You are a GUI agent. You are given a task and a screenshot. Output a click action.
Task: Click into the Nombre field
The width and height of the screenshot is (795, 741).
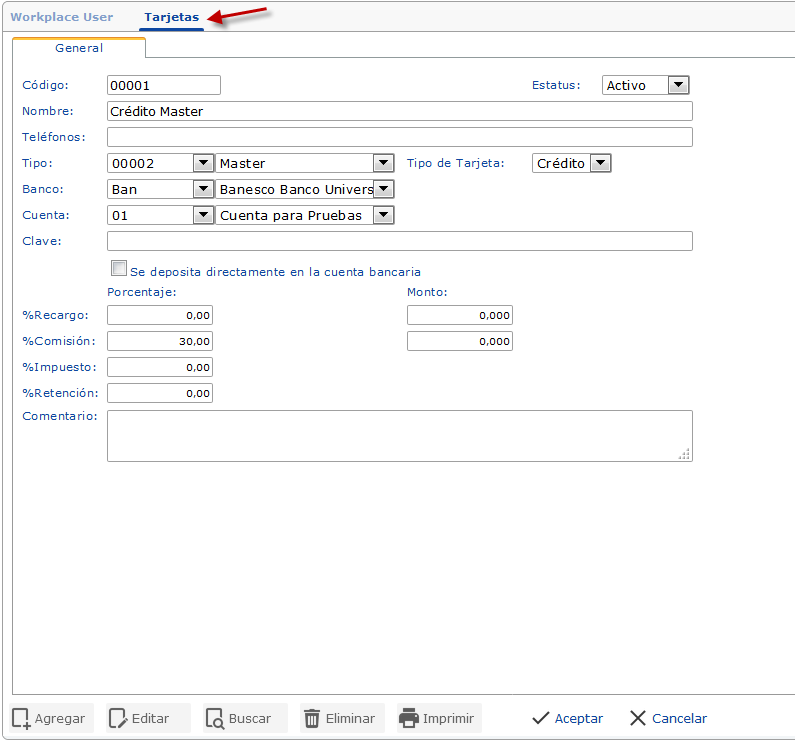399,111
